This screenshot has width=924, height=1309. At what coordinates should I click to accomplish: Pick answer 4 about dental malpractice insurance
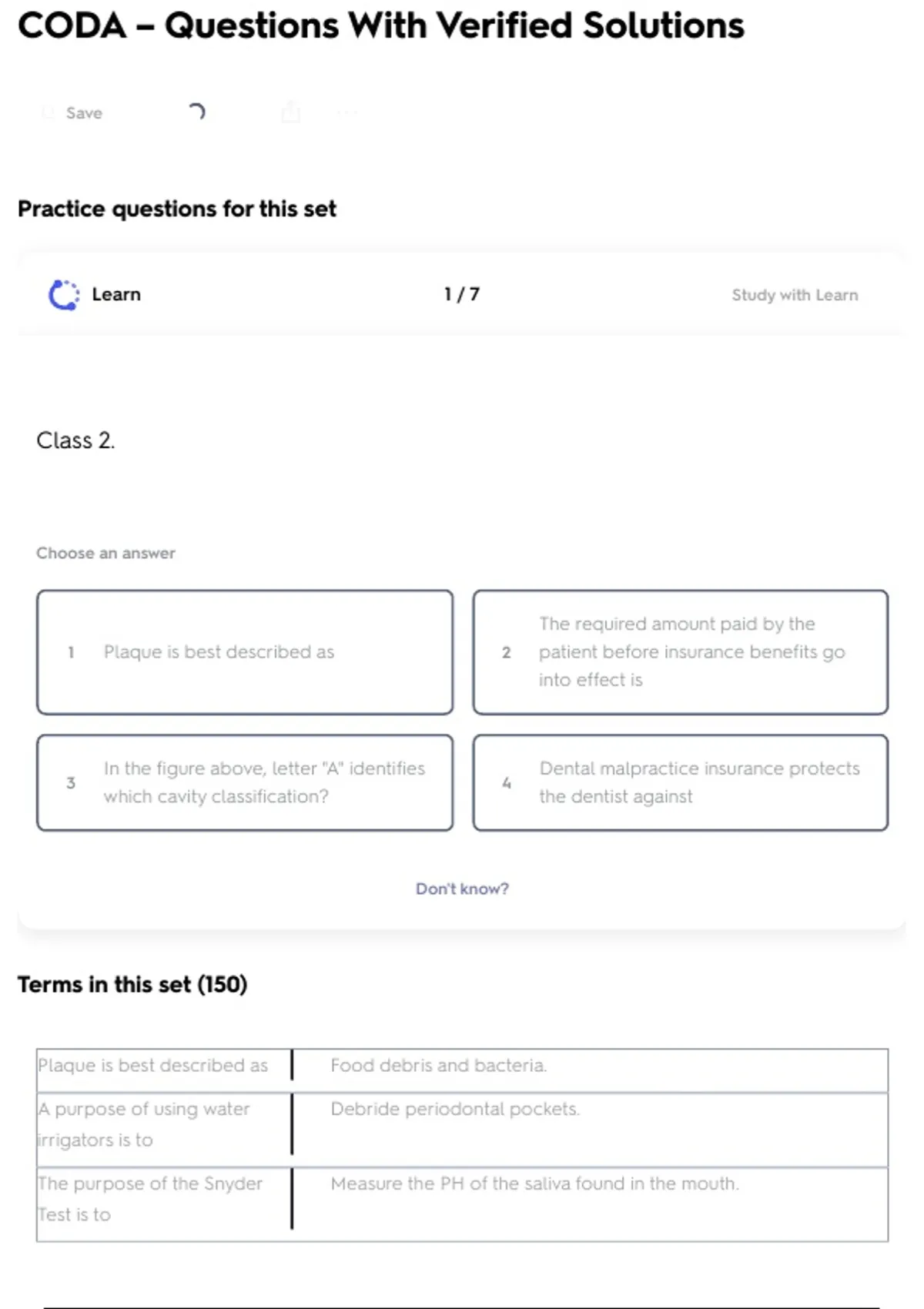[680, 782]
